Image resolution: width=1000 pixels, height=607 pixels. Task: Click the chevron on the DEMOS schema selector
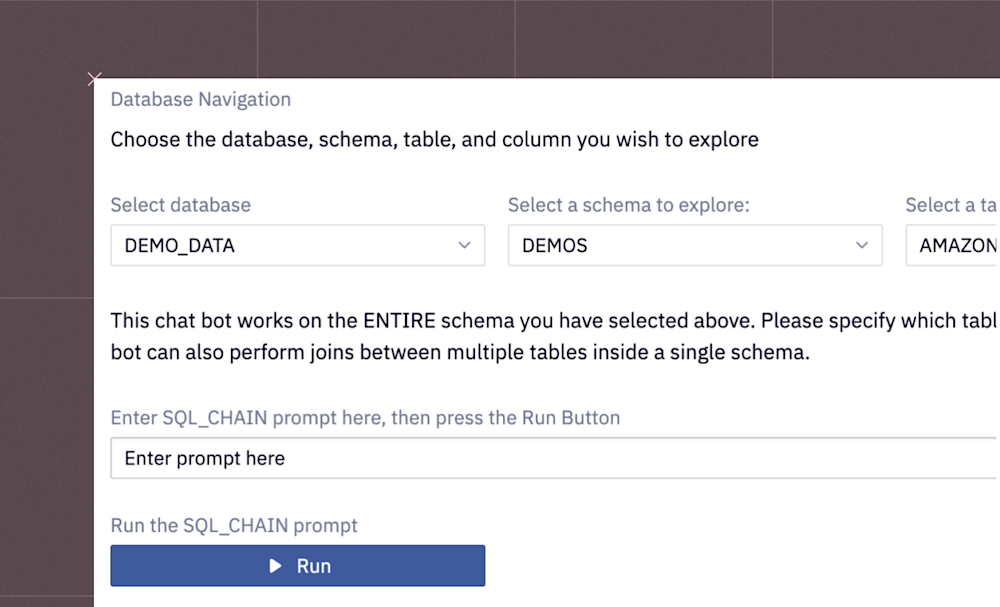(861, 245)
